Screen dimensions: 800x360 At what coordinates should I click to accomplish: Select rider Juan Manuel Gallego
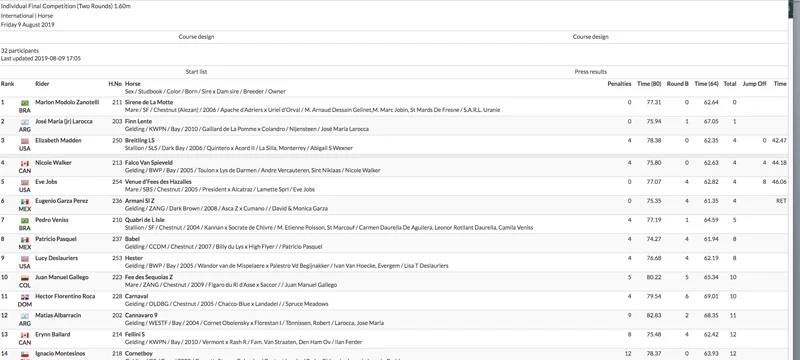[x=62, y=277]
